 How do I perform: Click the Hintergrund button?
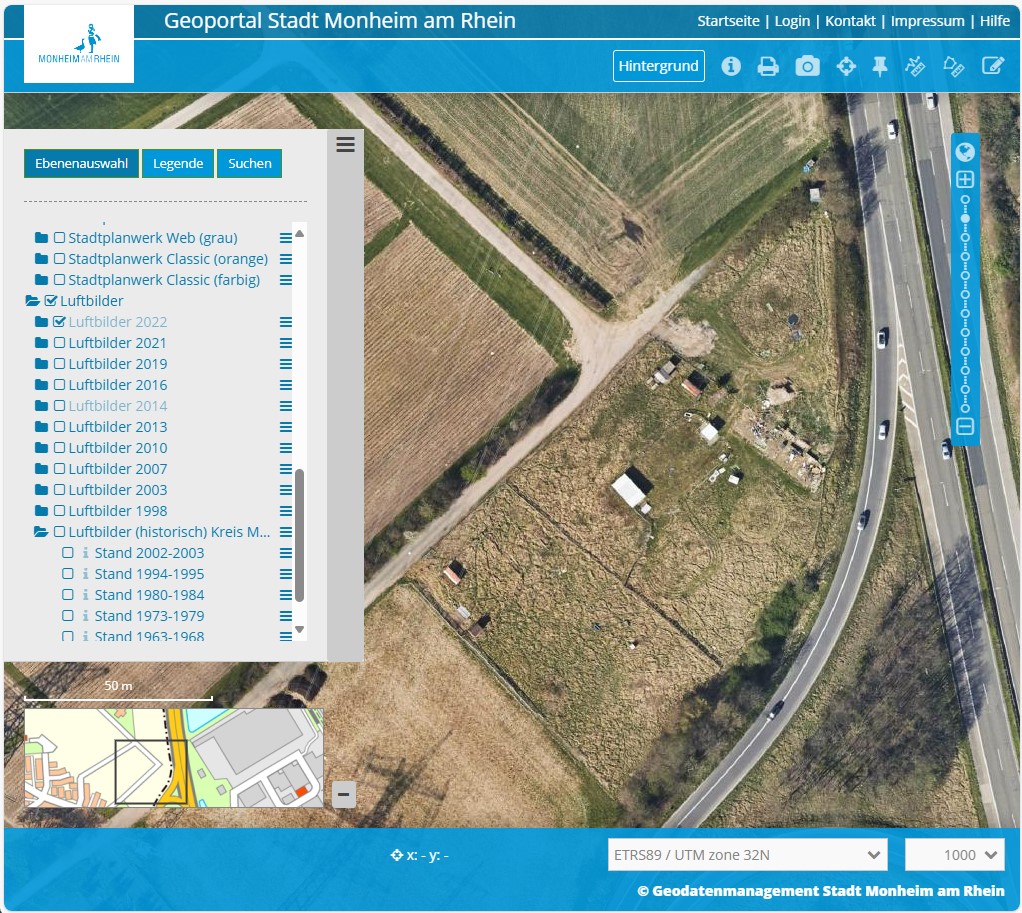[658, 66]
